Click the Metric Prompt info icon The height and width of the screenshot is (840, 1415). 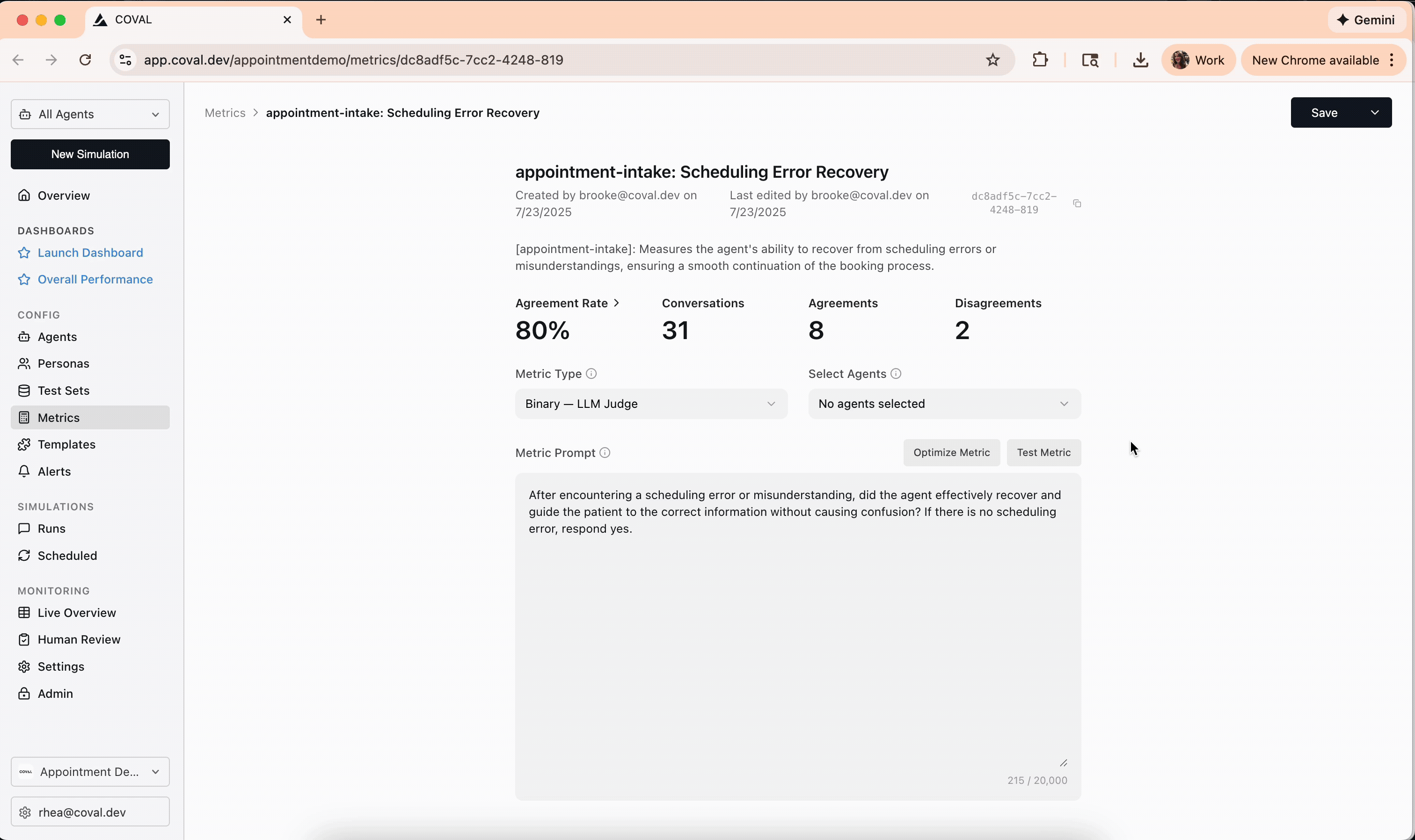click(x=605, y=453)
